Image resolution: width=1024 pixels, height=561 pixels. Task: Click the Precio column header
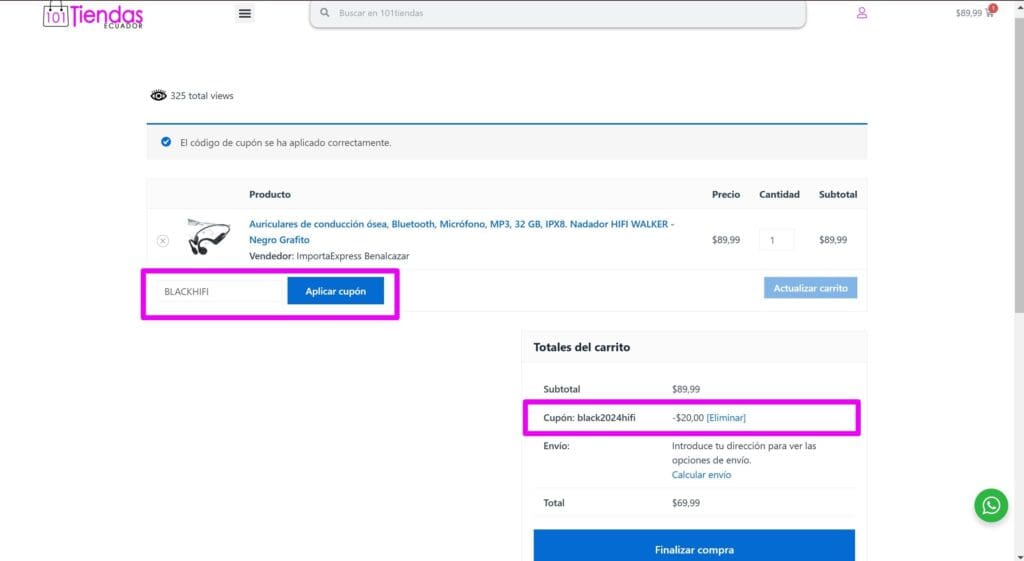(726, 194)
